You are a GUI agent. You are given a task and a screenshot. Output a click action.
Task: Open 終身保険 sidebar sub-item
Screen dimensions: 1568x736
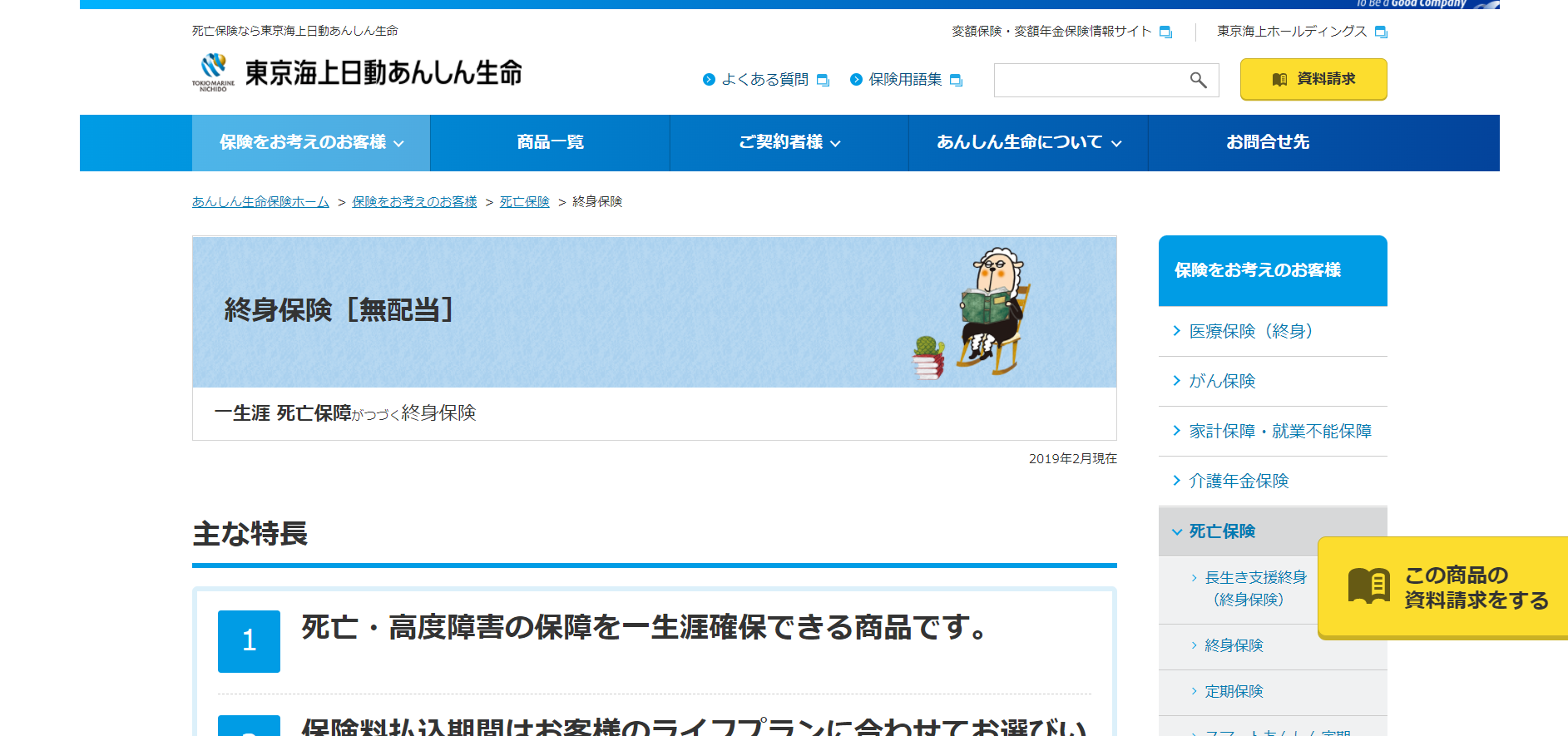pos(1234,645)
